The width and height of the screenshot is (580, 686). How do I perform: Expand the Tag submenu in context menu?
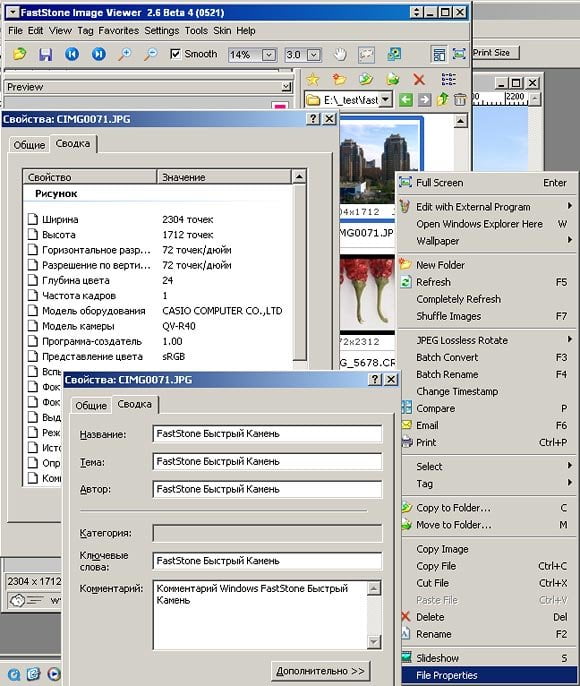click(x=570, y=483)
